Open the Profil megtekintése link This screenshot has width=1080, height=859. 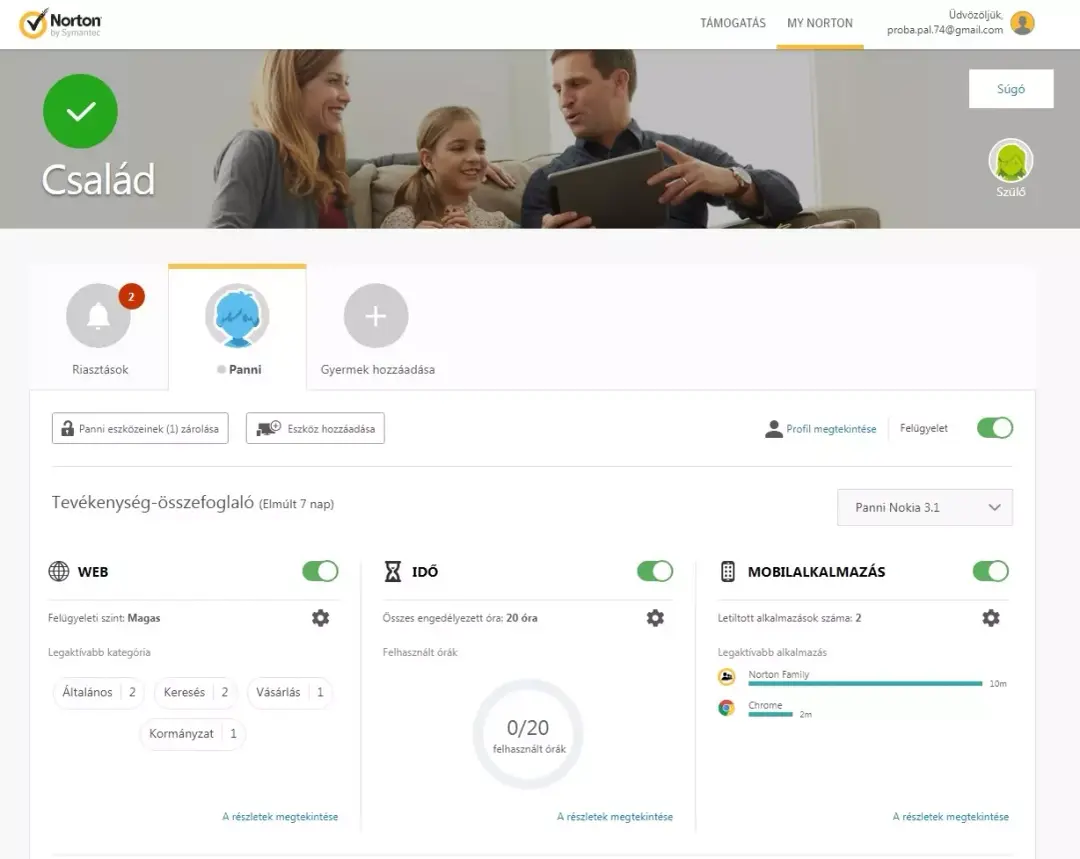[831, 428]
